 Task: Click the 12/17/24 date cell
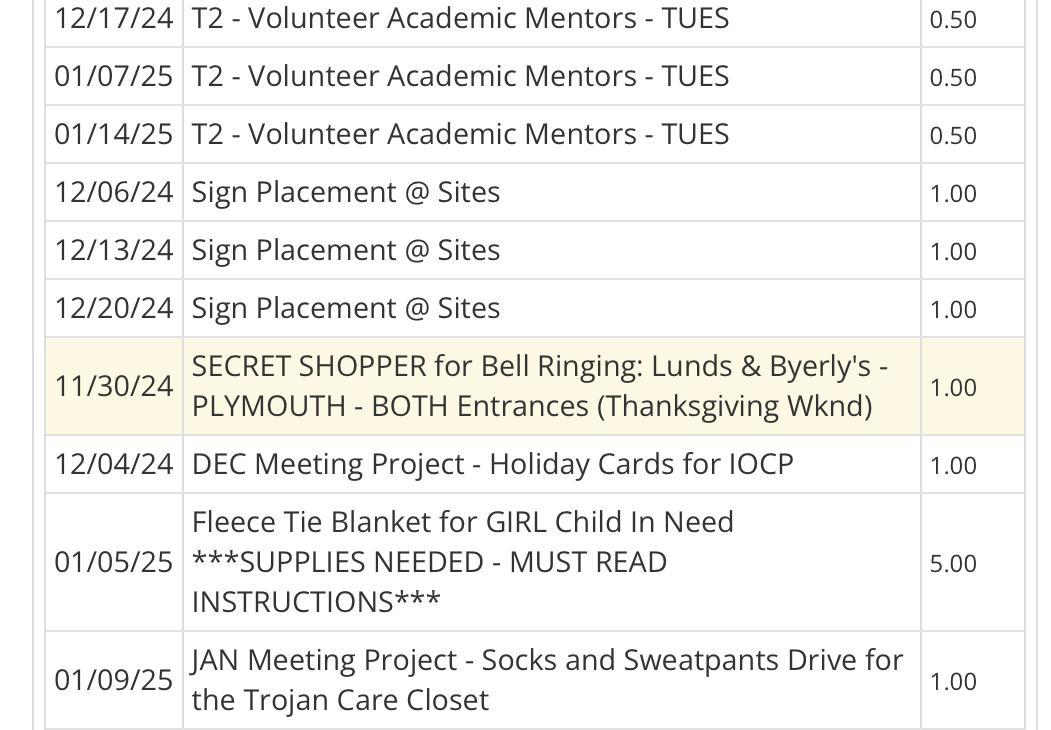point(113,19)
